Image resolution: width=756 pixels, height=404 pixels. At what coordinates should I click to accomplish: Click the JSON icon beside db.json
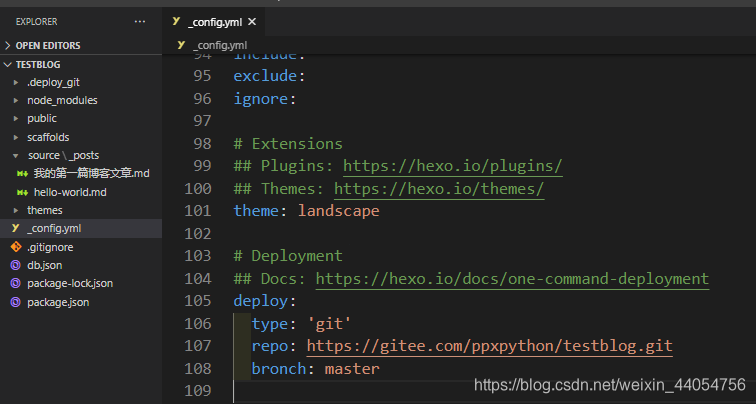pyautogui.click(x=16, y=265)
